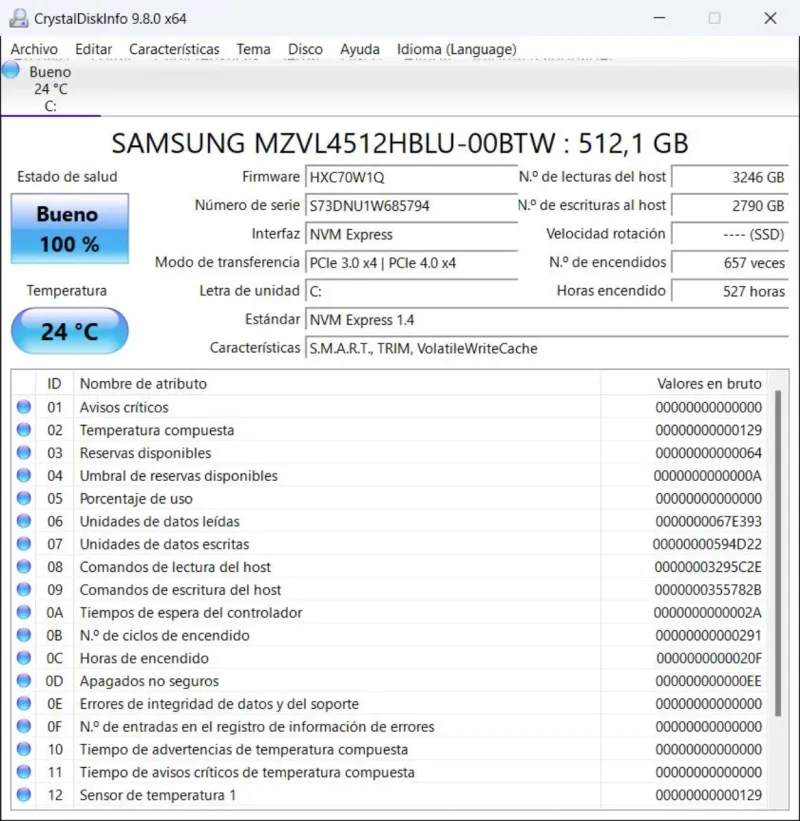Select the status dot for 07 Unidades de datos escritas
Viewport: 800px width, 821px height.
[x=24, y=544]
